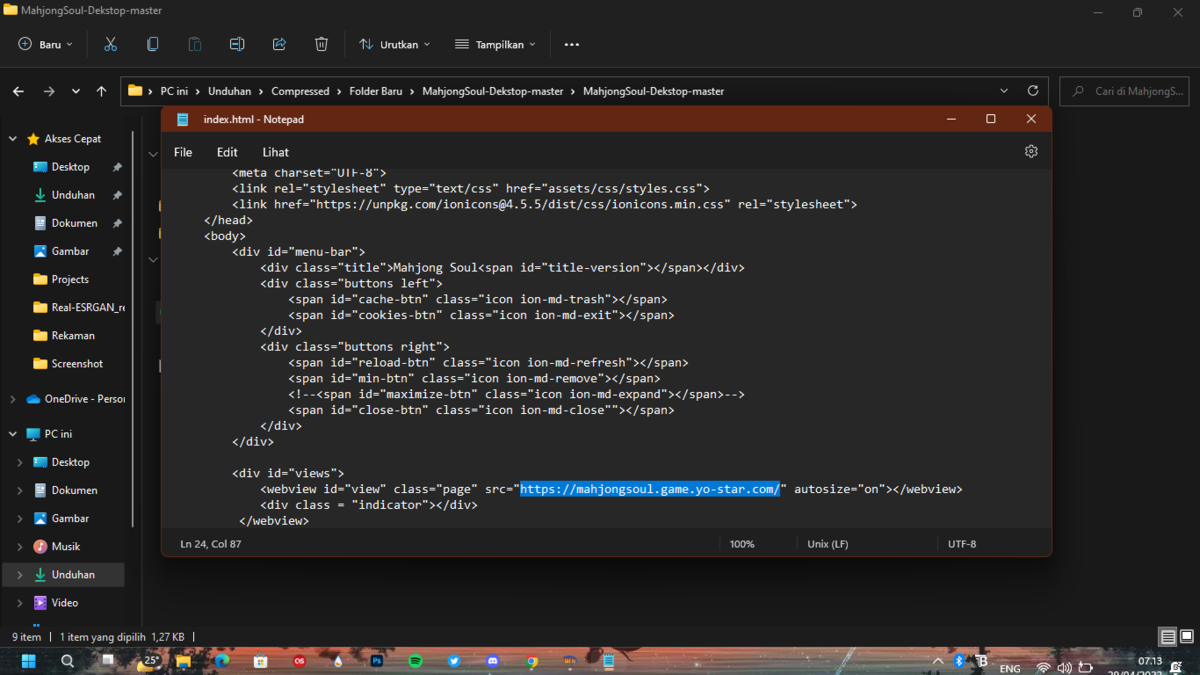Click the Share icon in Explorer toolbar
The width and height of the screenshot is (1200, 675).
tap(279, 44)
